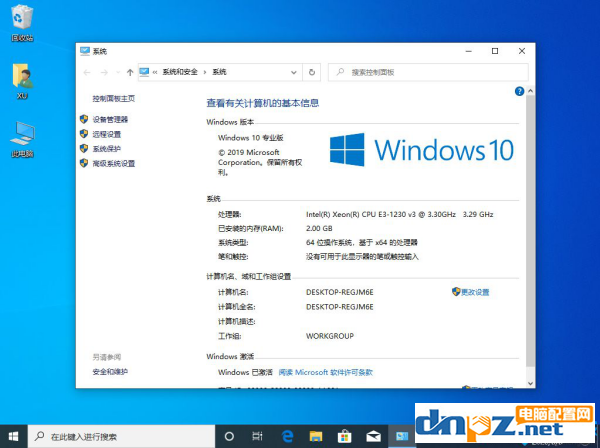Click the shield icon beside 更改设置
600x448 pixels.
tap(456, 292)
